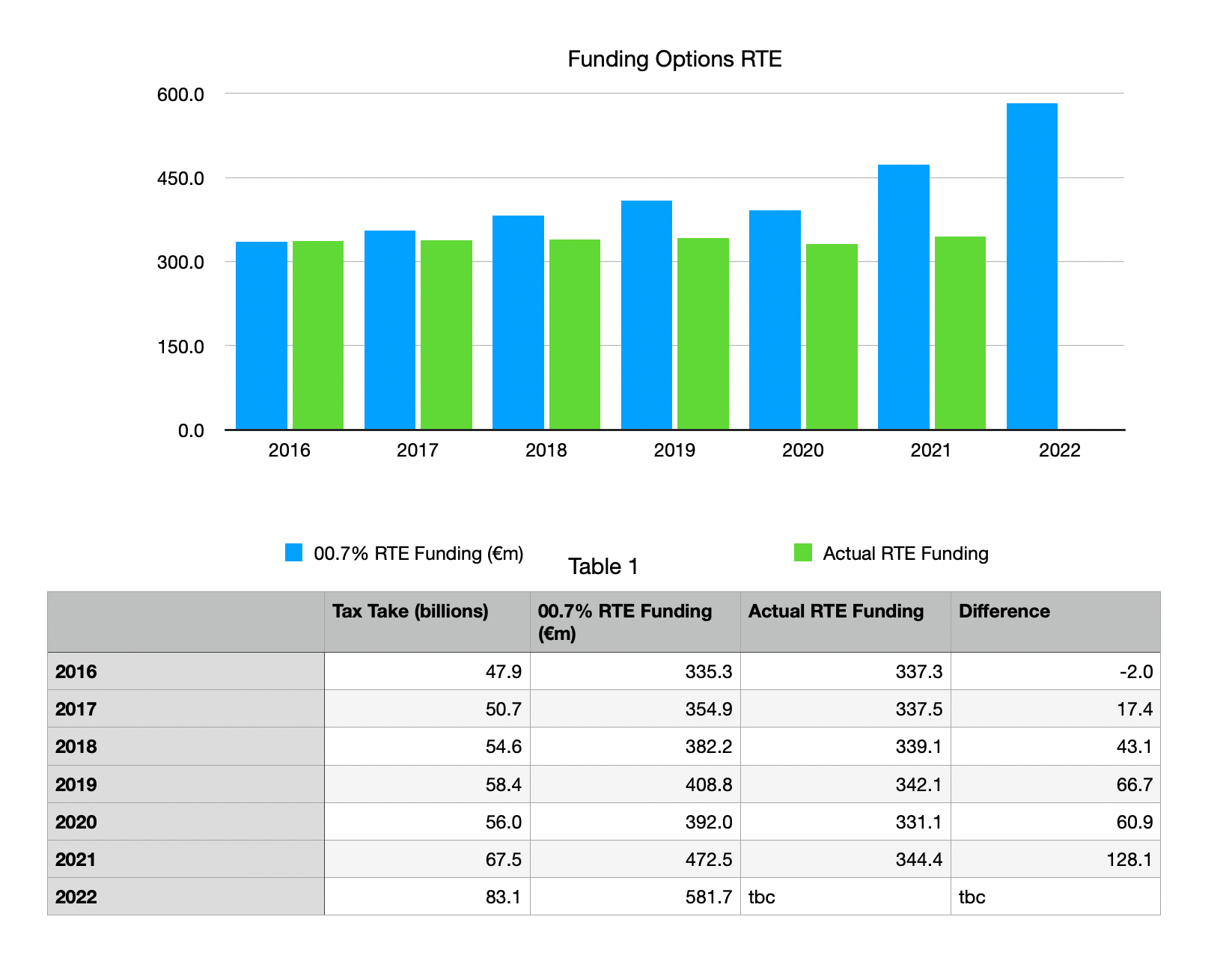1232x976 pixels.
Task: Click the cell with value 335.3
Action: (635, 671)
